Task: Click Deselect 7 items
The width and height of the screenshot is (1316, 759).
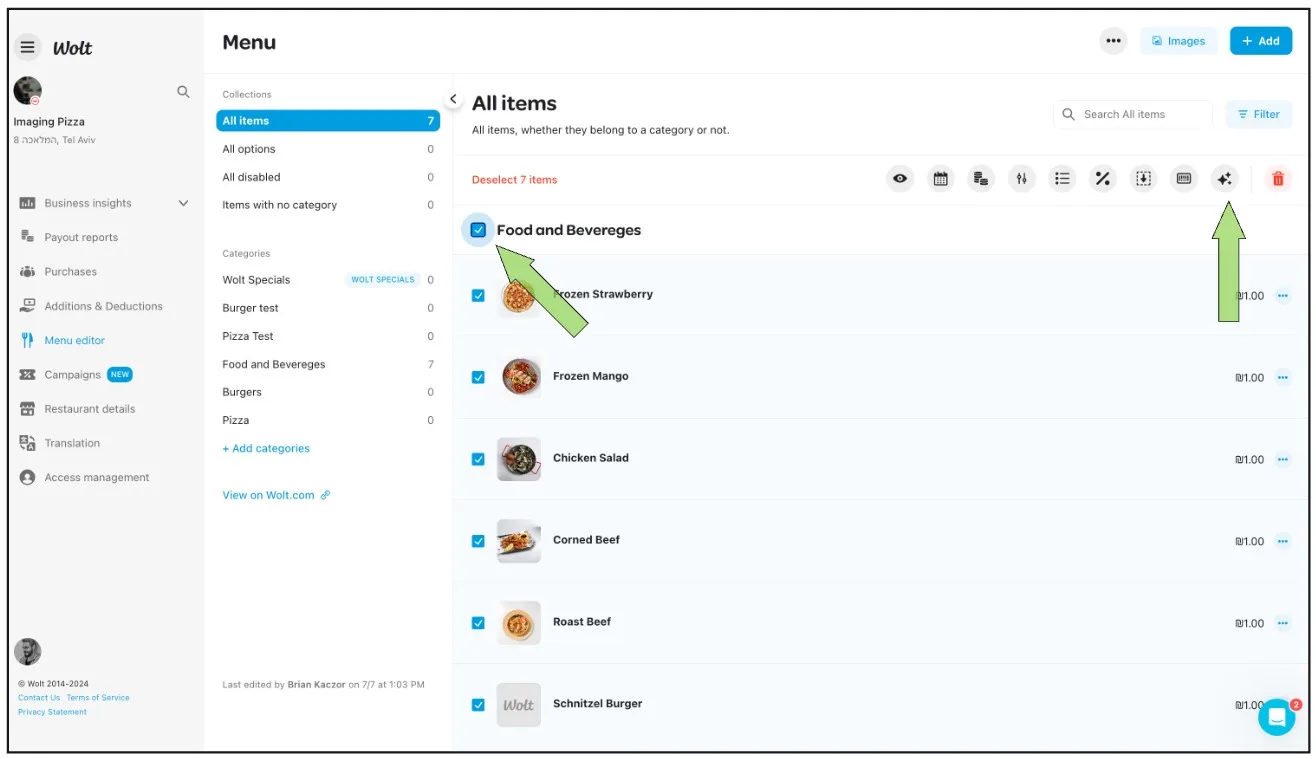Action: pos(514,180)
